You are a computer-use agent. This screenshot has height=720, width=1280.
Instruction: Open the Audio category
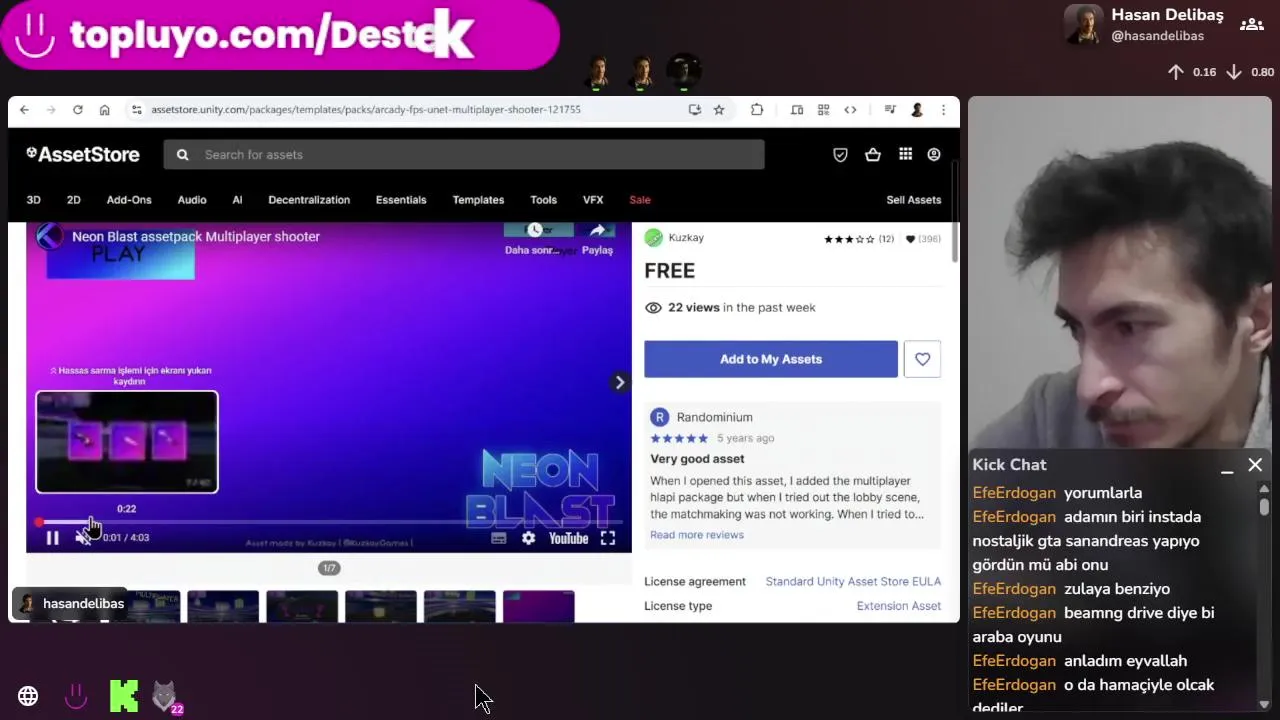coord(192,200)
